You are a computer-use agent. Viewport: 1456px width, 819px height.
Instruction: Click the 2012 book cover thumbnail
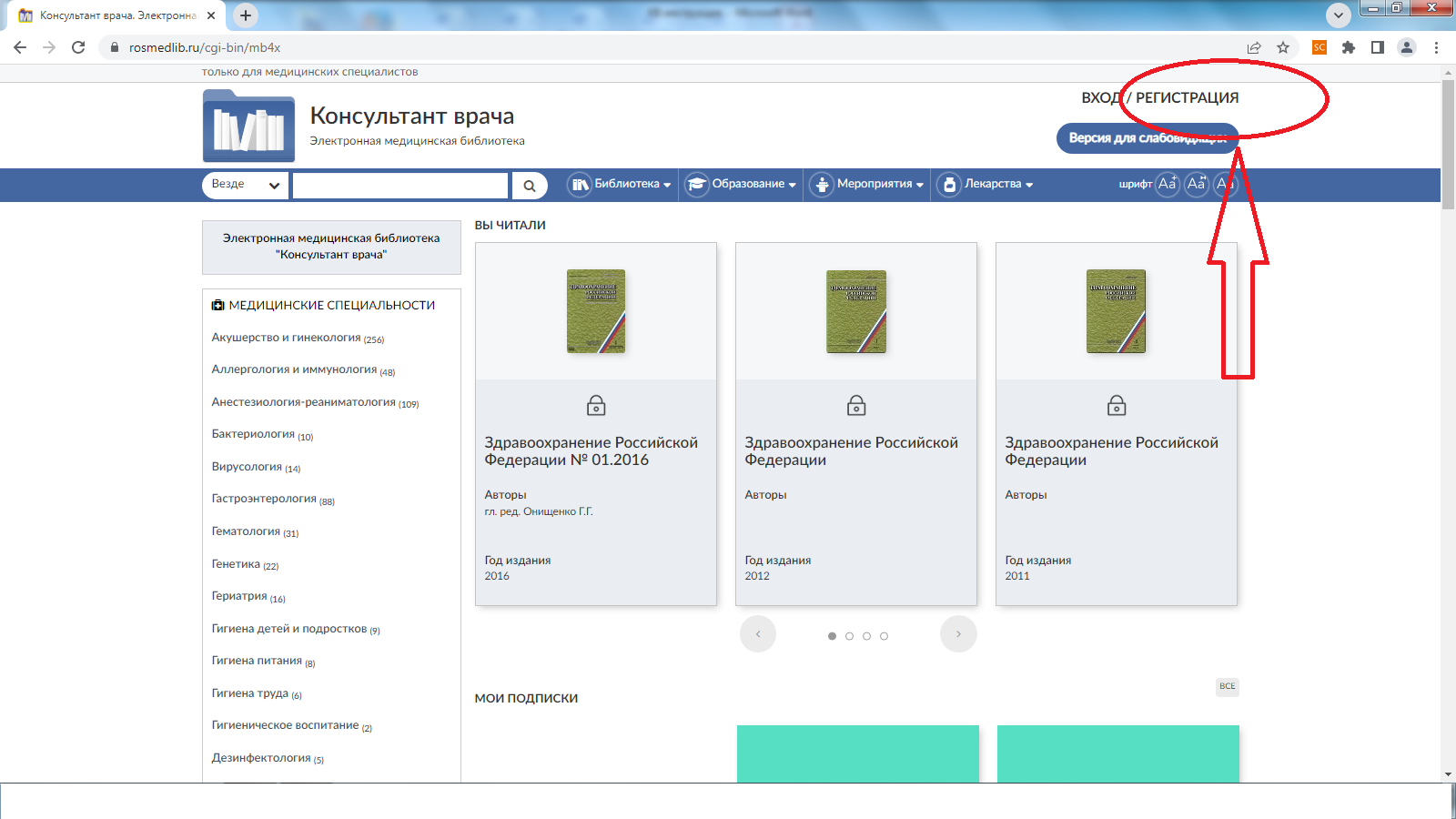(x=856, y=311)
